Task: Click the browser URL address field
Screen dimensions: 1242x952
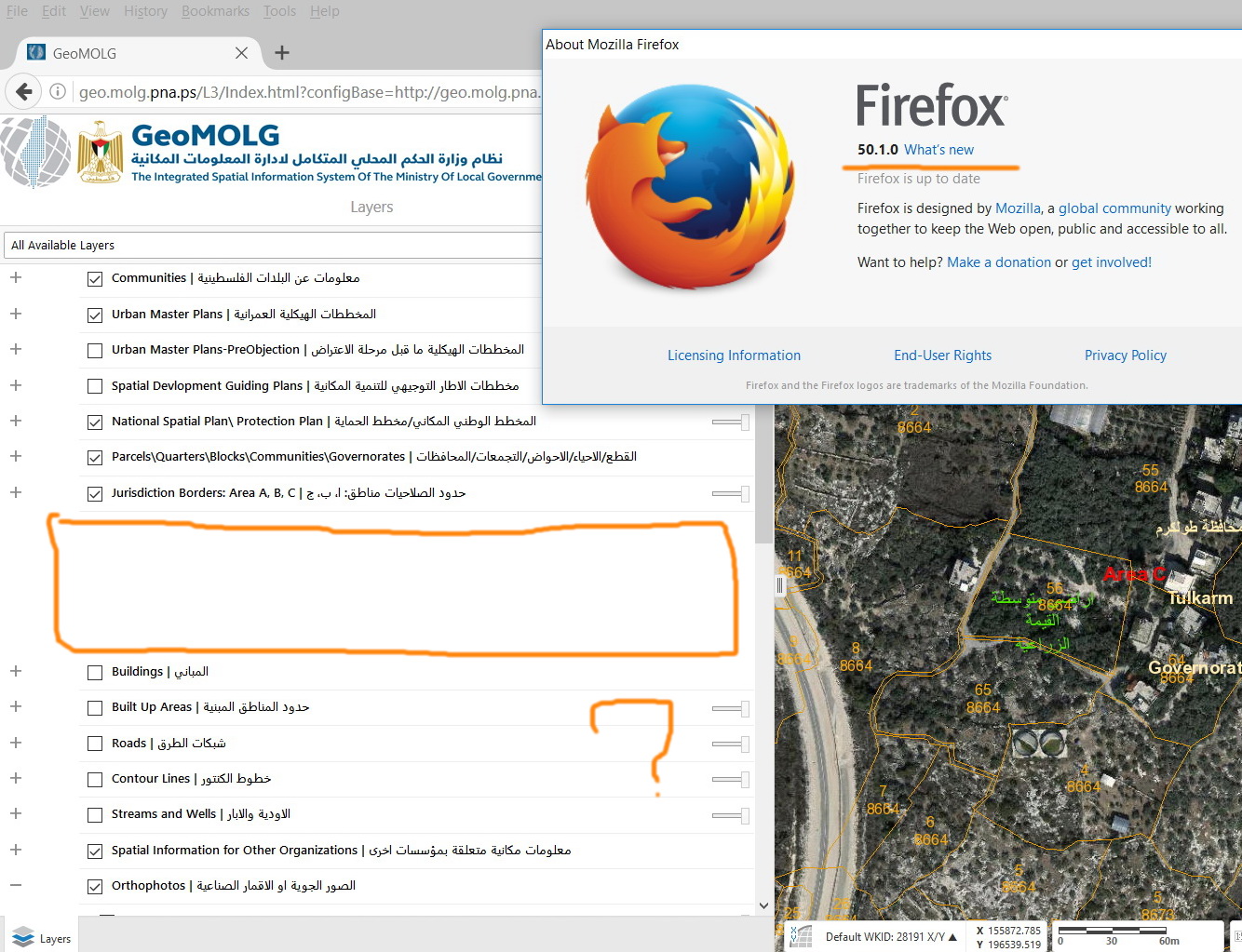Action: (x=308, y=92)
